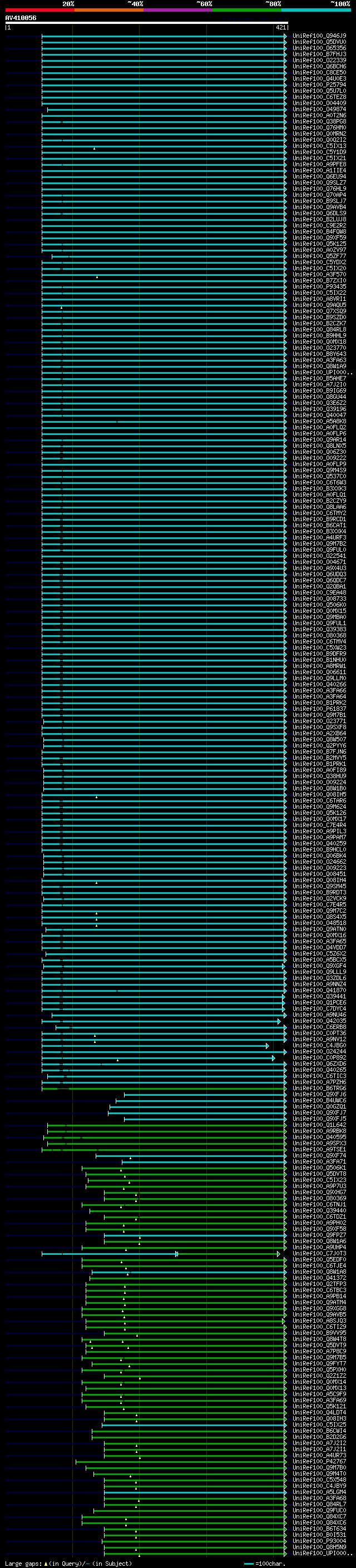Select the UniRef100_Q9FUC0 label
The height and width of the screenshot is (1568, 356).
click(319, 1510)
